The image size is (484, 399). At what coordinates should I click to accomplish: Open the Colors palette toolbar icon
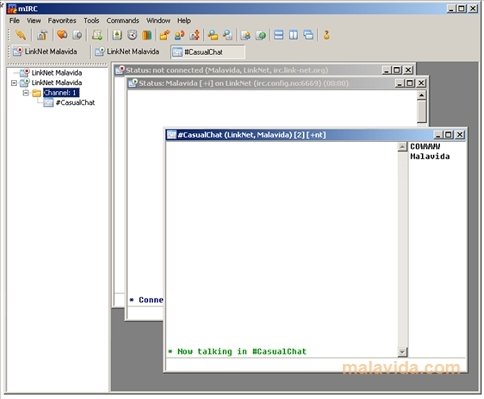point(147,35)
